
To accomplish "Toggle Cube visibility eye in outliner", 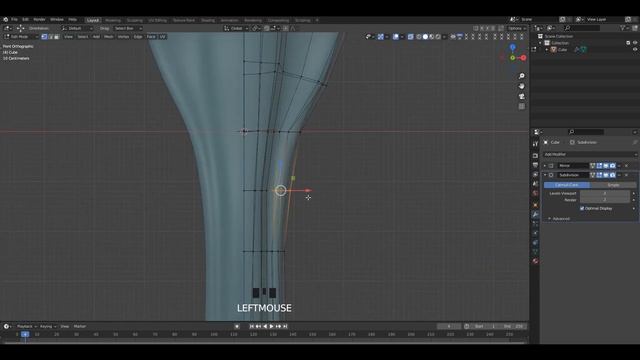I will click(x=635, y=50).
